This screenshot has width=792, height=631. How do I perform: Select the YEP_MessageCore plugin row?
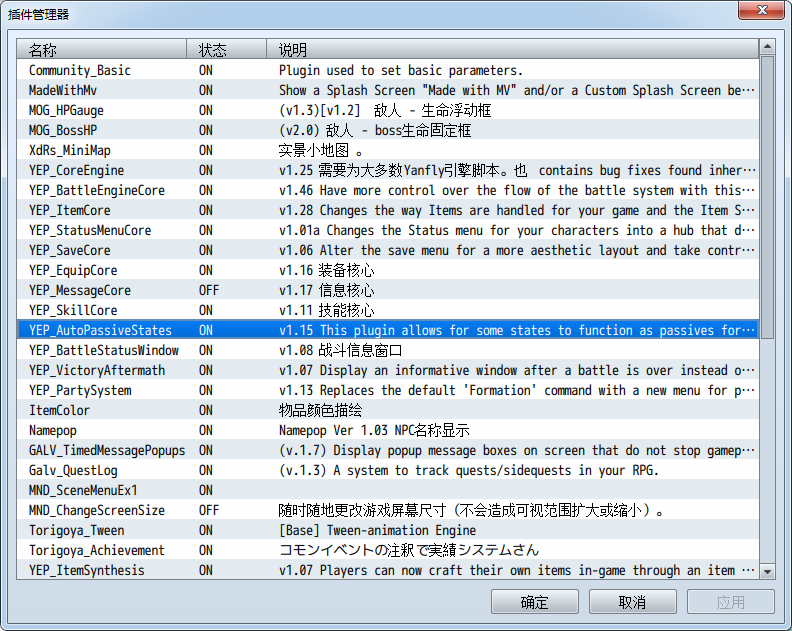point(387,290)
